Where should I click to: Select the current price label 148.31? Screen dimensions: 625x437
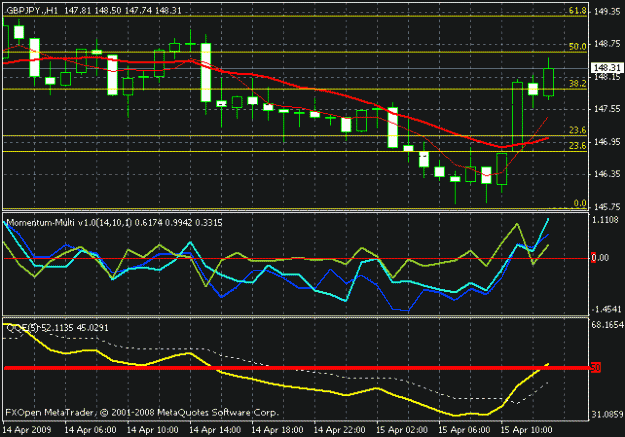[x=607, y=68]
